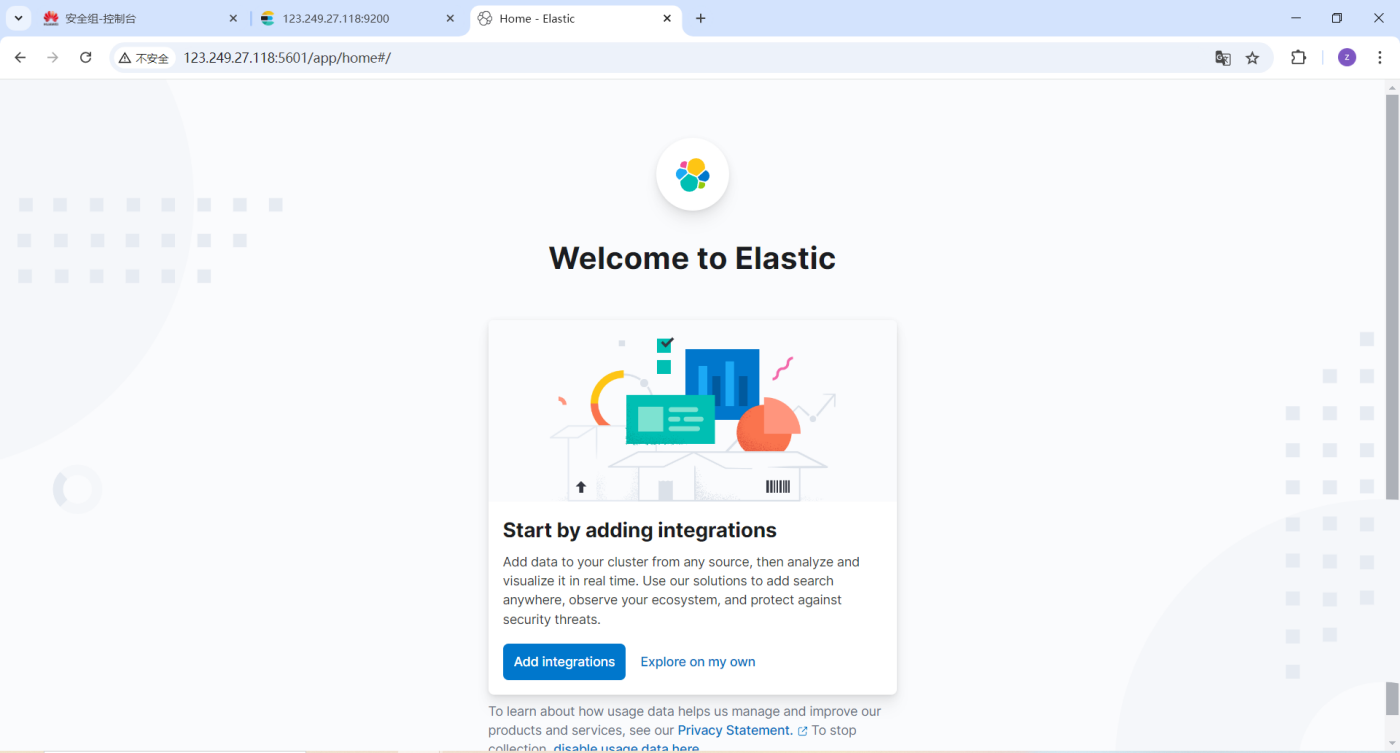Open the Privacy Statement link
The height and width of the screenshot is (753, 1400).
pos(735,731)
